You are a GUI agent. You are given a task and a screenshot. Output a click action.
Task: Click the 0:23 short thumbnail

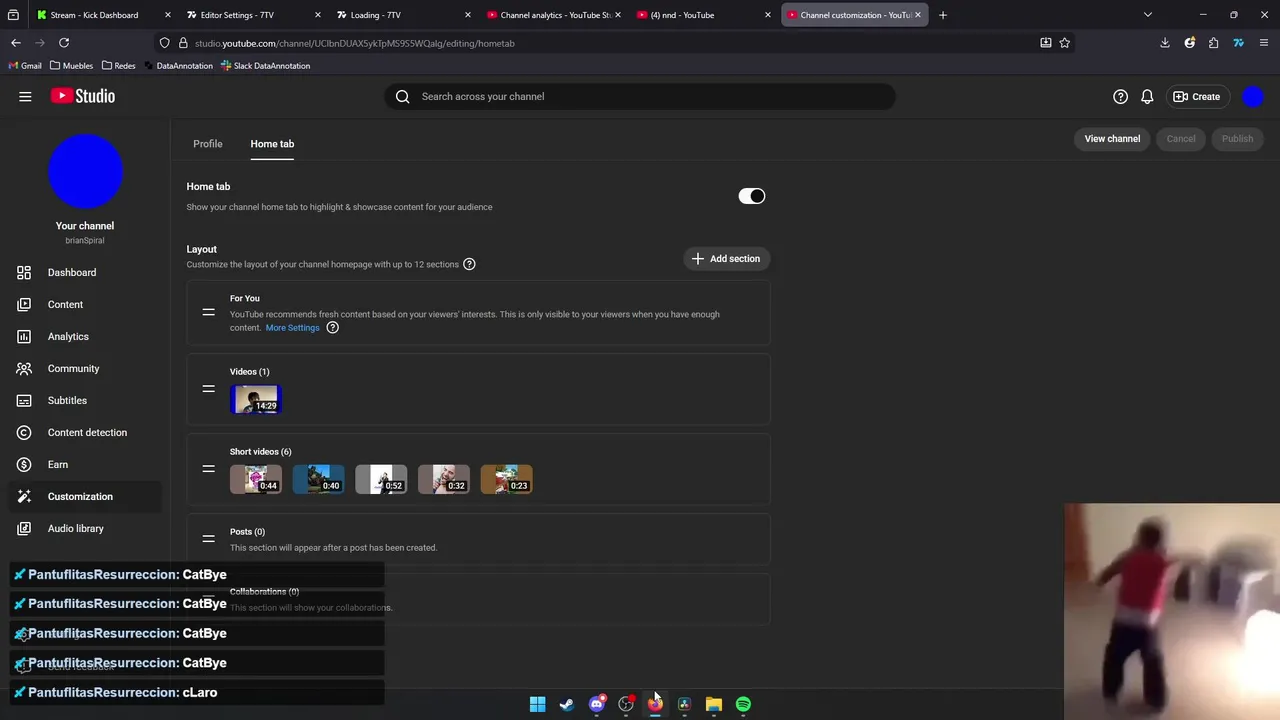507,479
